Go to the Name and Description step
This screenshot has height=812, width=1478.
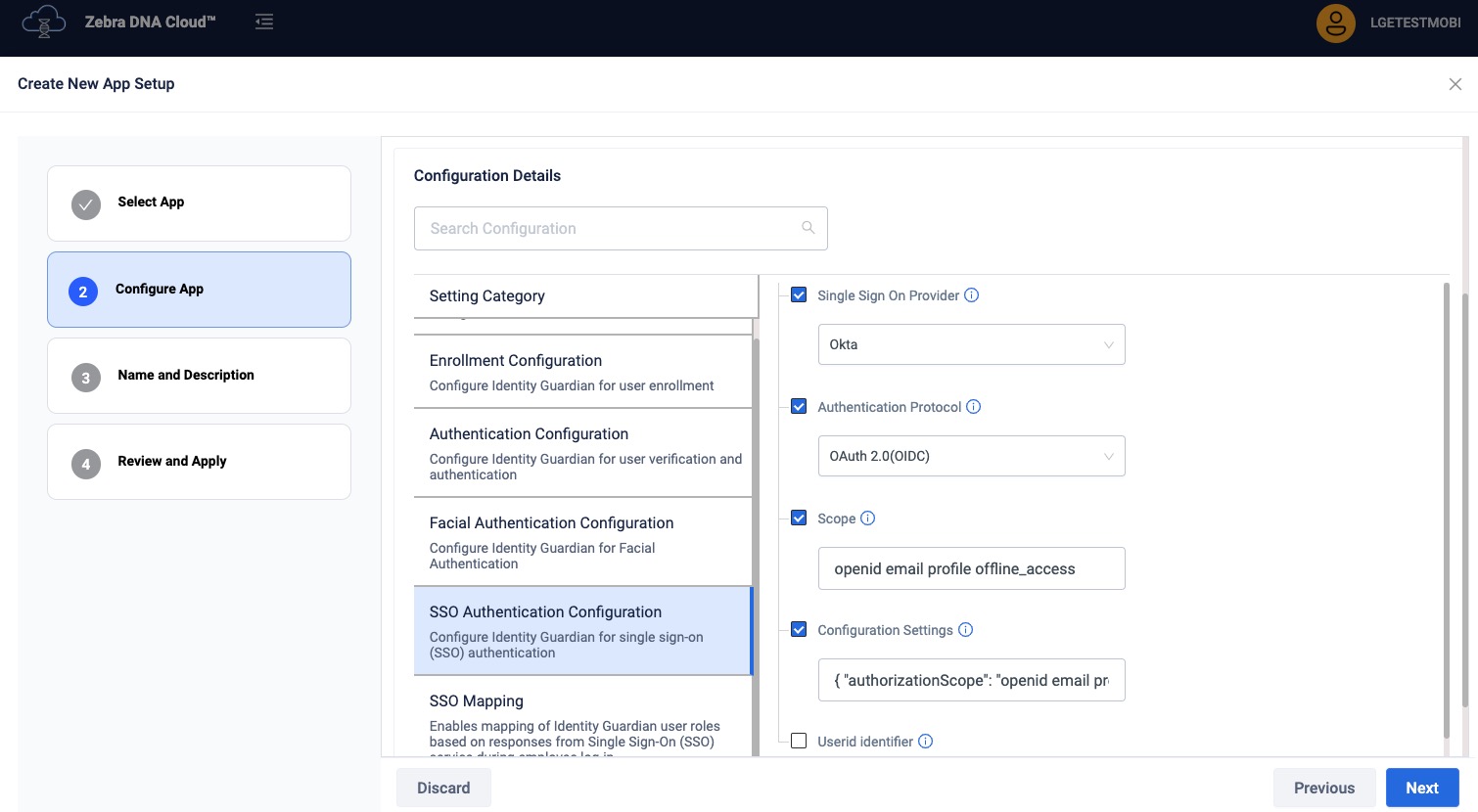click(199, 376)
